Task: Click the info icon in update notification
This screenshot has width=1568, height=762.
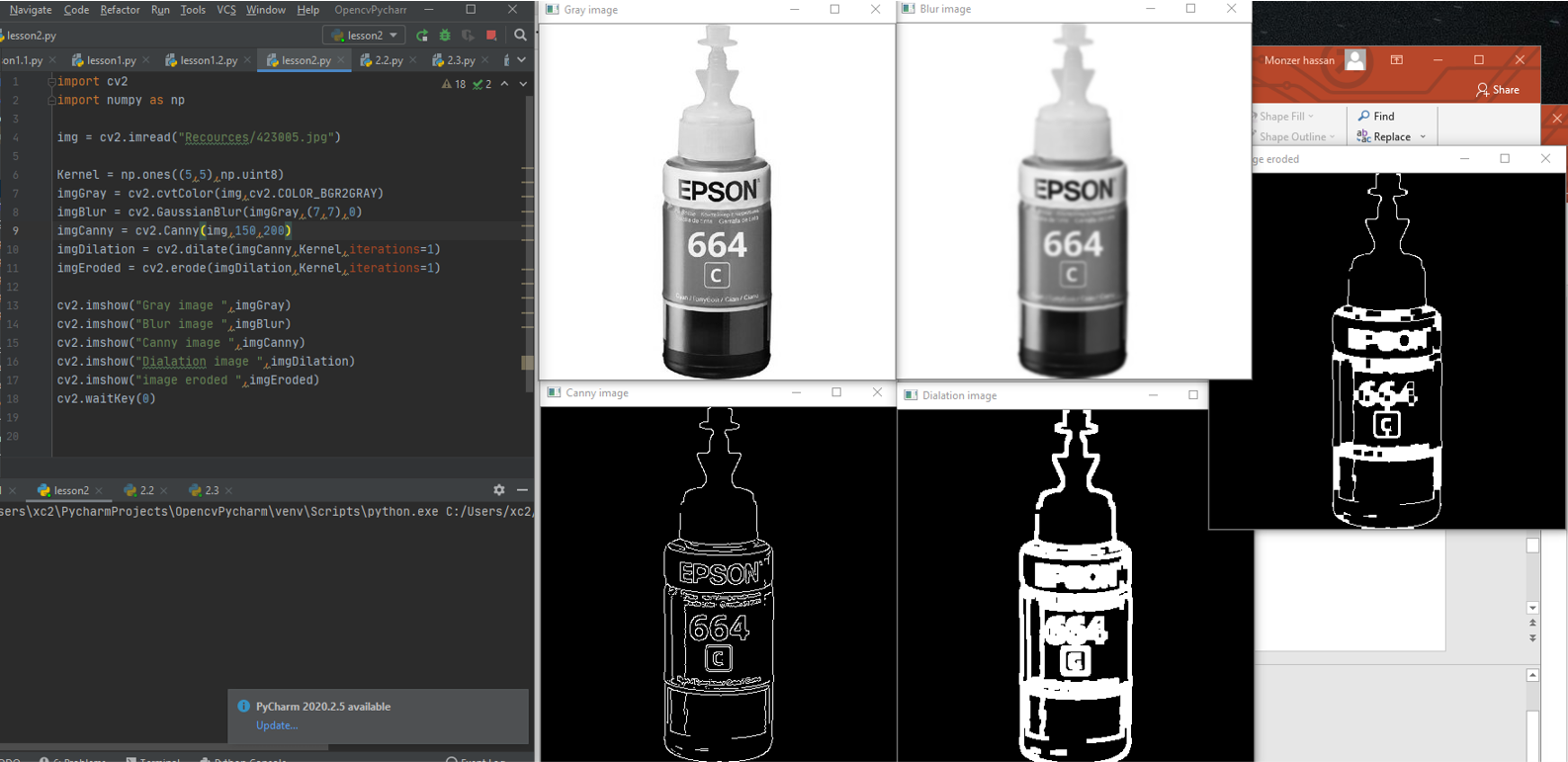Action: pyautogui.click(x=243, y=707)
